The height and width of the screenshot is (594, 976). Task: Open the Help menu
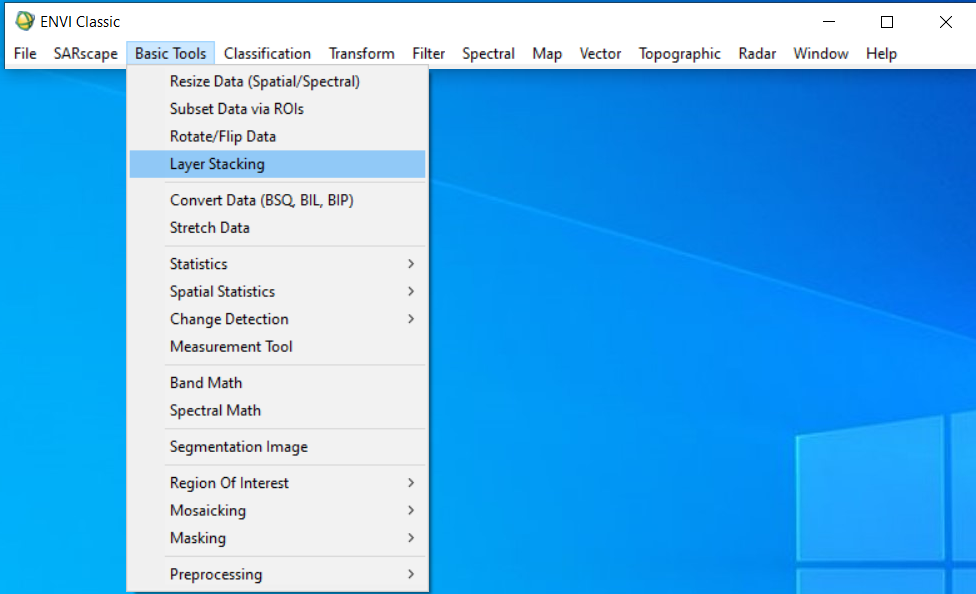(881, 54)
